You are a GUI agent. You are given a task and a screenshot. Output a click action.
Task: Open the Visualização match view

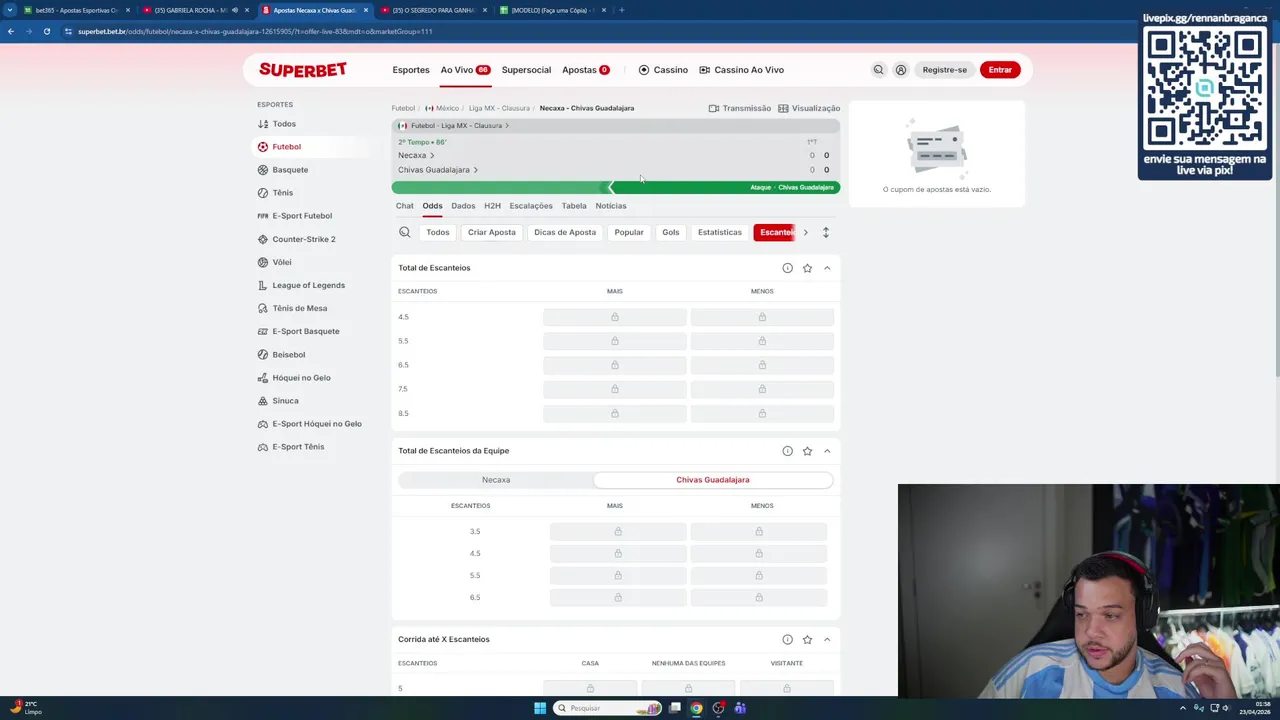[809, 108]
